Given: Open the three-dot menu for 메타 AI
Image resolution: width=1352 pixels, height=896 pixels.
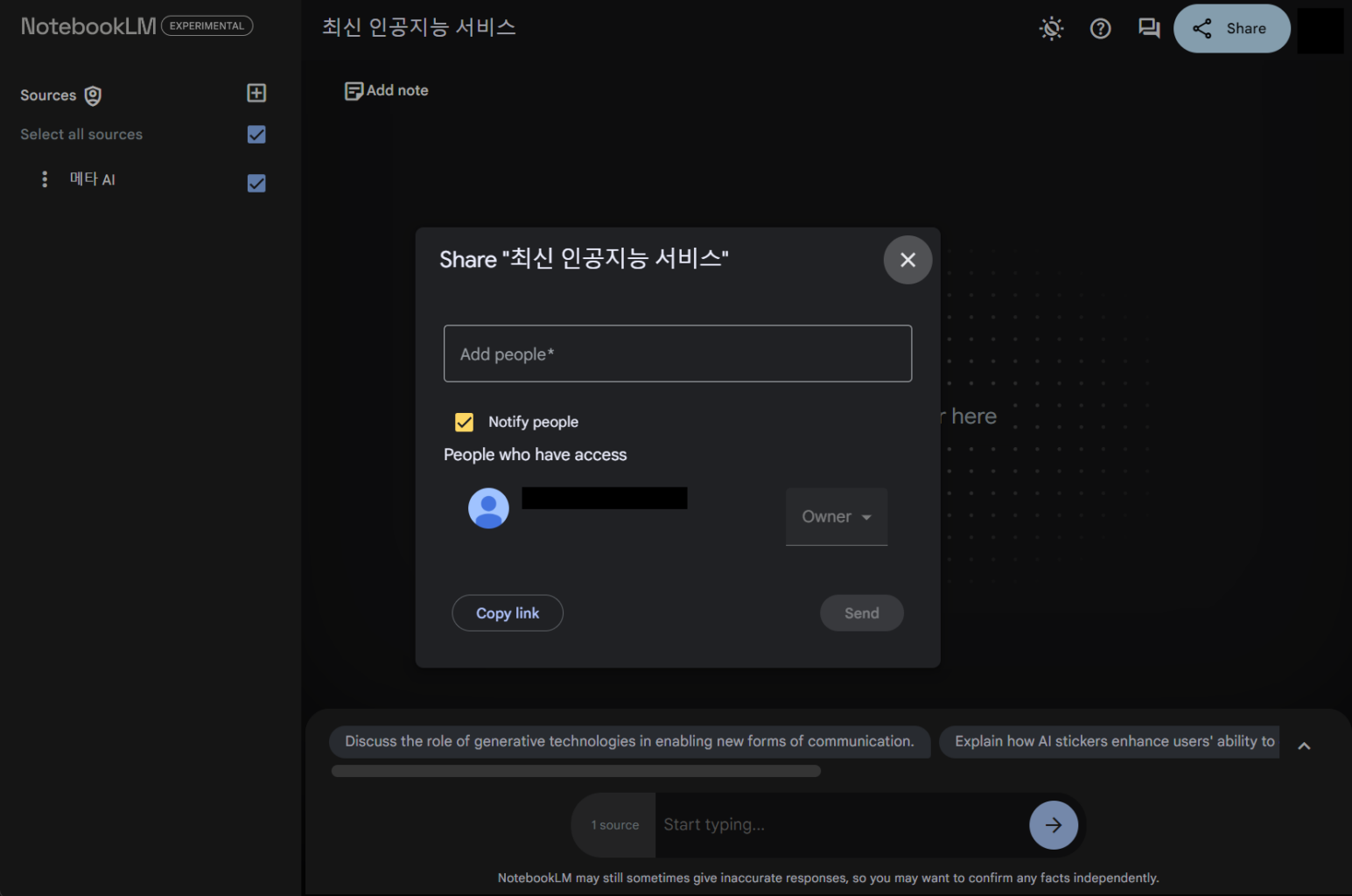Looking at the screenshot, I should 45,179.
